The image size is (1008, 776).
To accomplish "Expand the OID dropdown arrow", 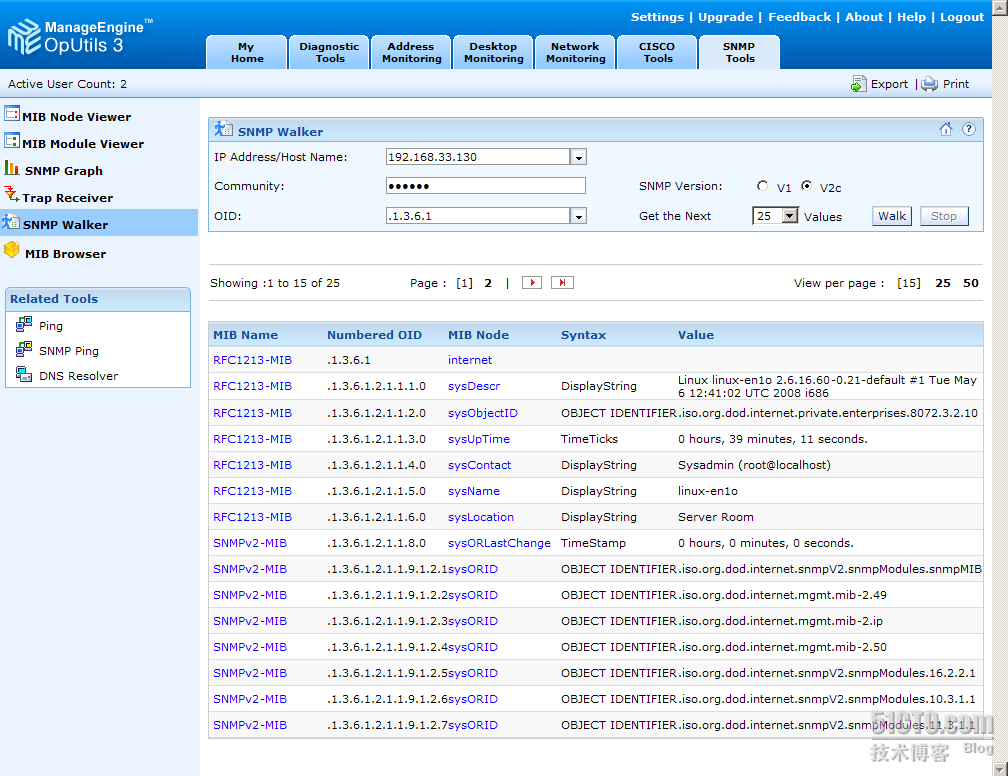I will pos(578,216).
